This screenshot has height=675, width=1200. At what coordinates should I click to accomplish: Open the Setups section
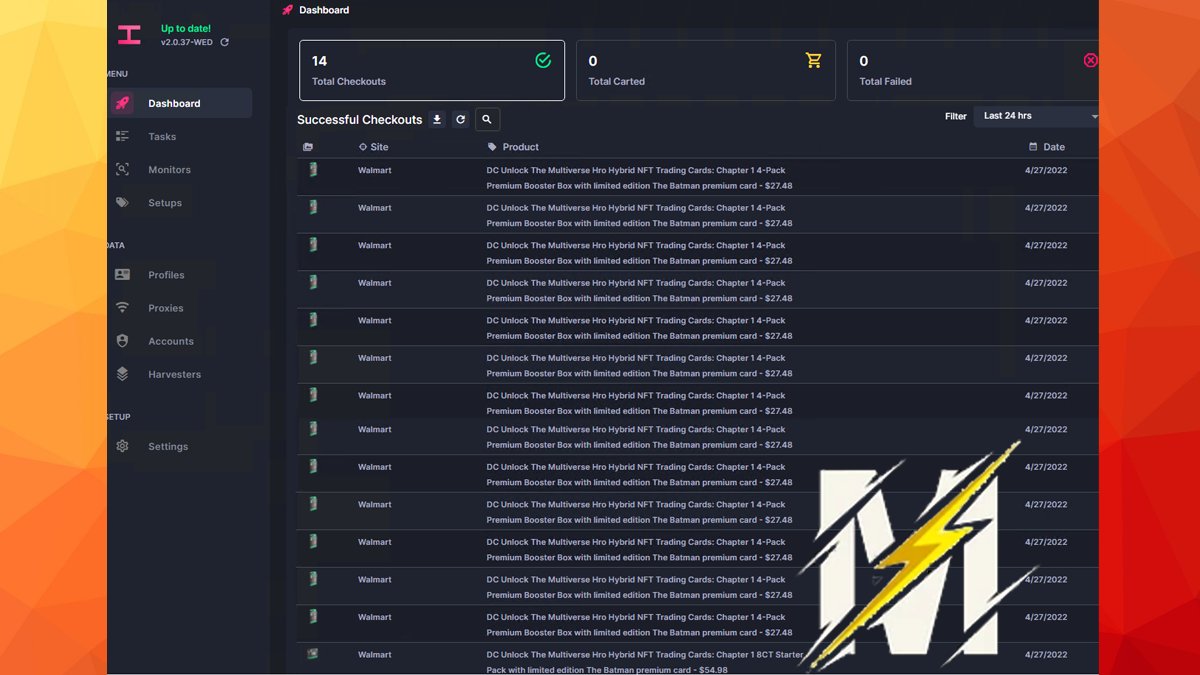point(165,203)
